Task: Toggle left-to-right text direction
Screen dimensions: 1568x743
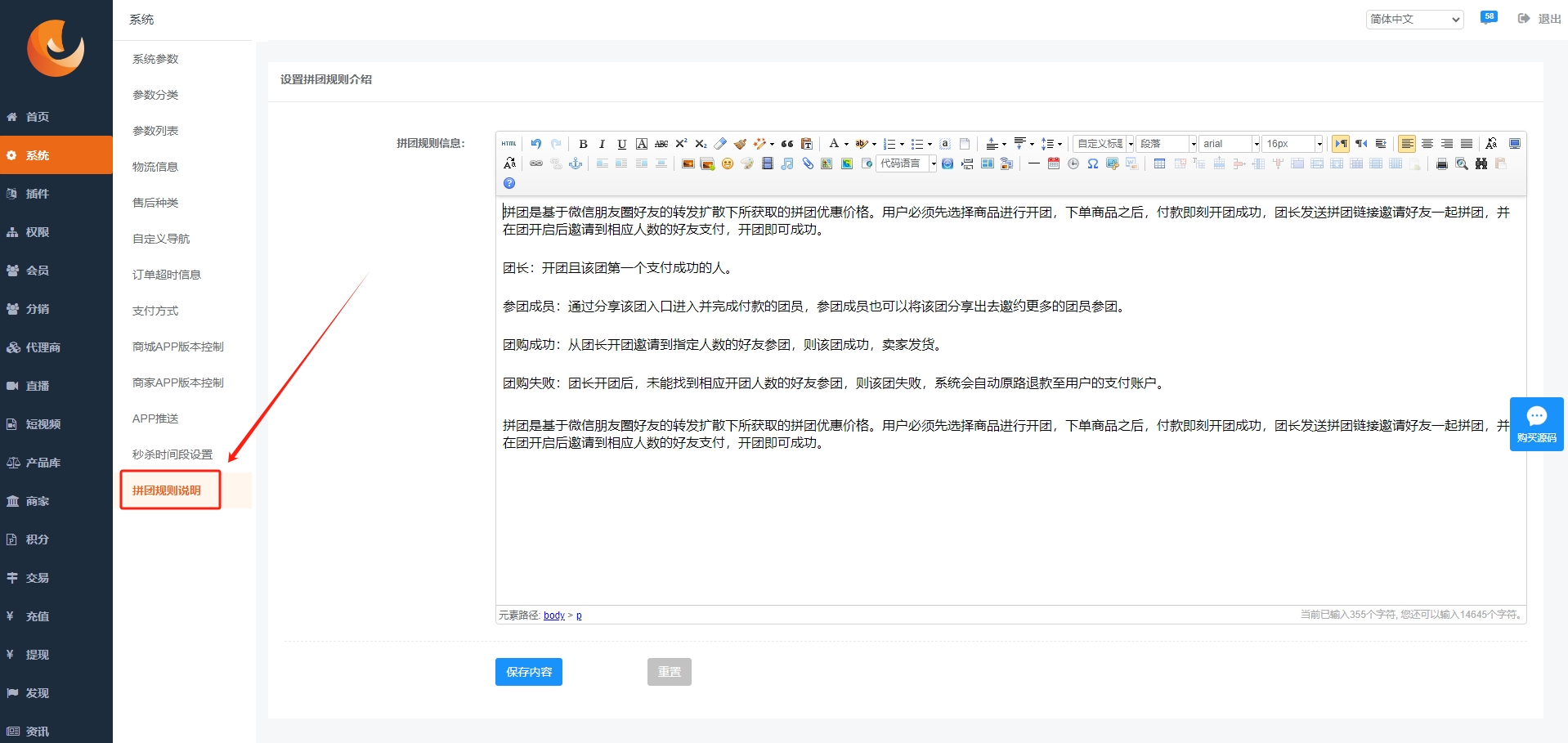Action: (x=1341, y=144)
